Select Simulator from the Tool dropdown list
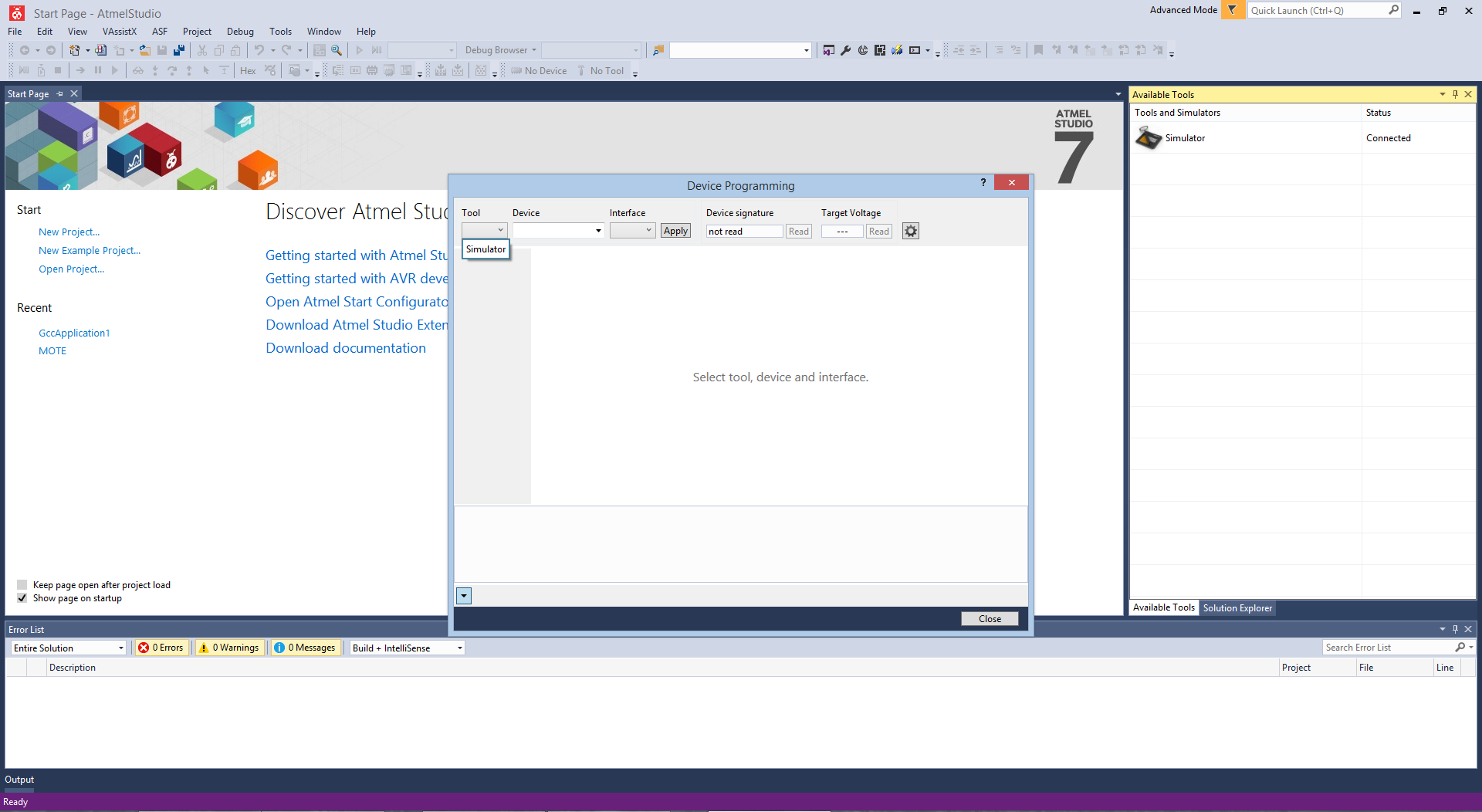 pos(486,249)
